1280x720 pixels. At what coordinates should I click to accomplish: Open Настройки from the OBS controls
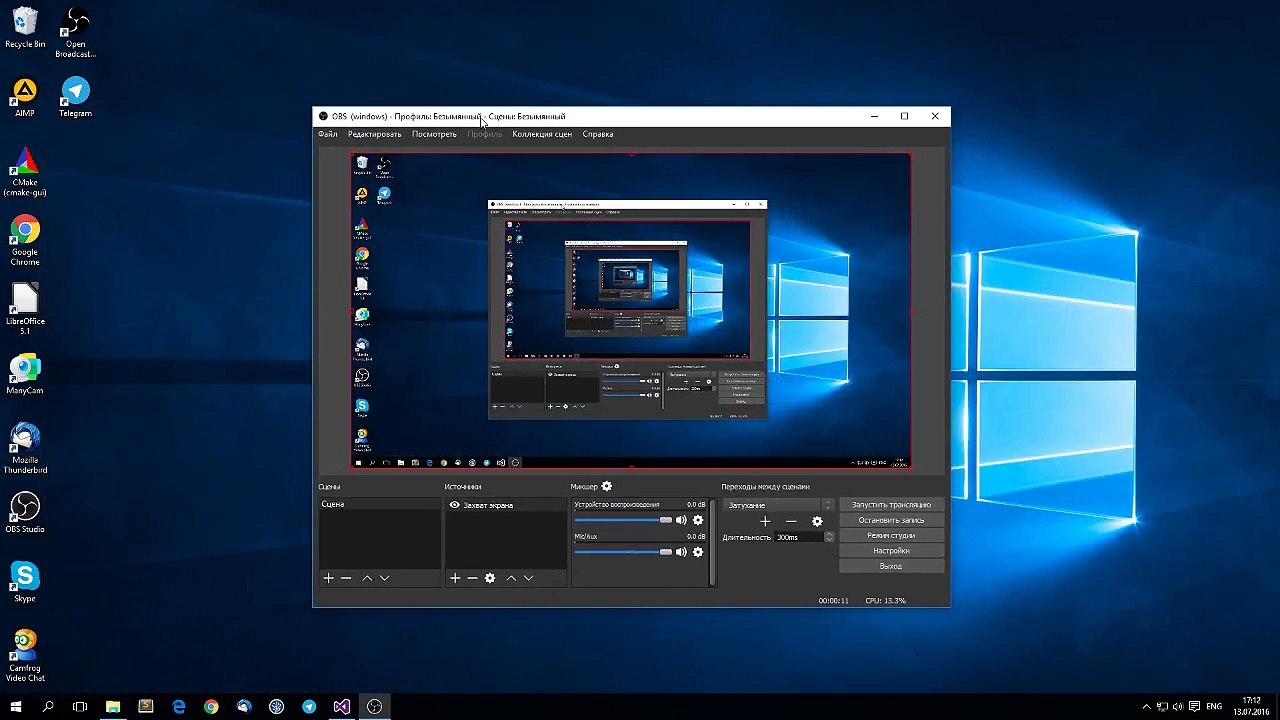[891, 551]
